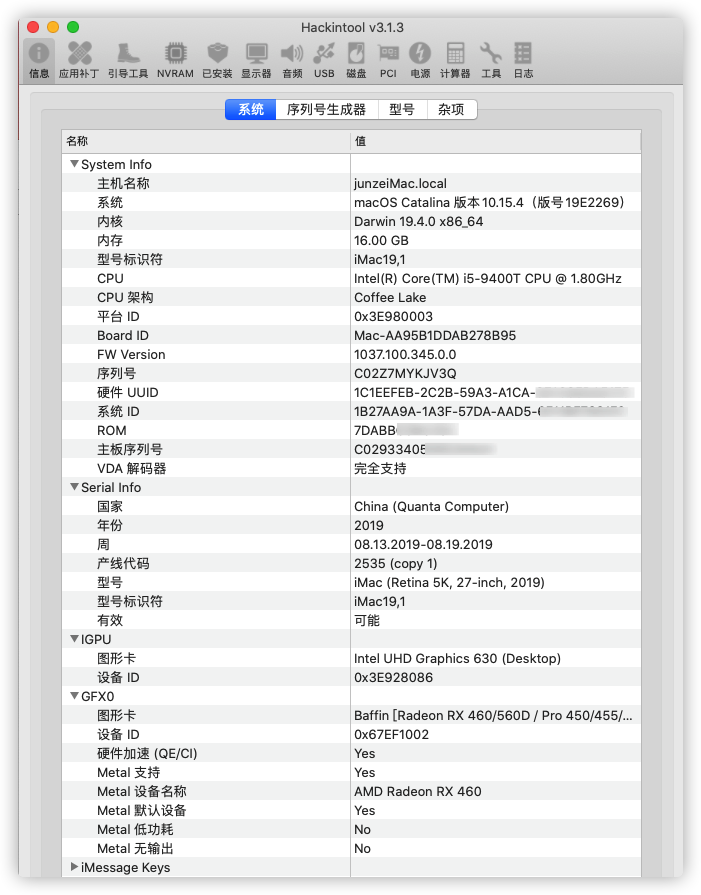This screenshot has height=895, width=701.
Task: Select the Intel UHD Graphics 630 (Desktop) value
Action: pos(457,658)
